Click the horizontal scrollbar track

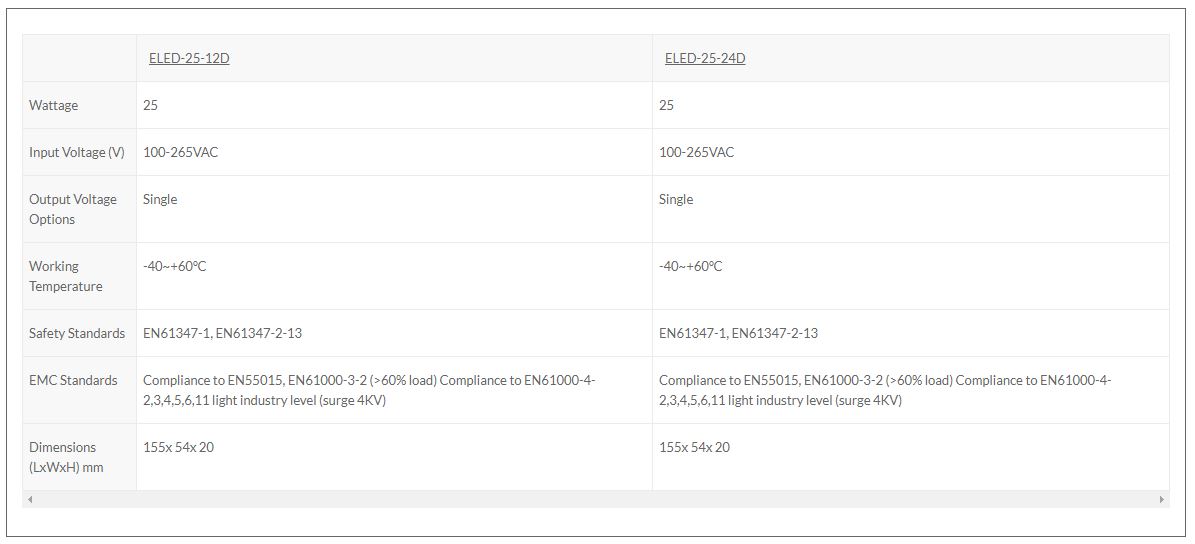point(596,500)
